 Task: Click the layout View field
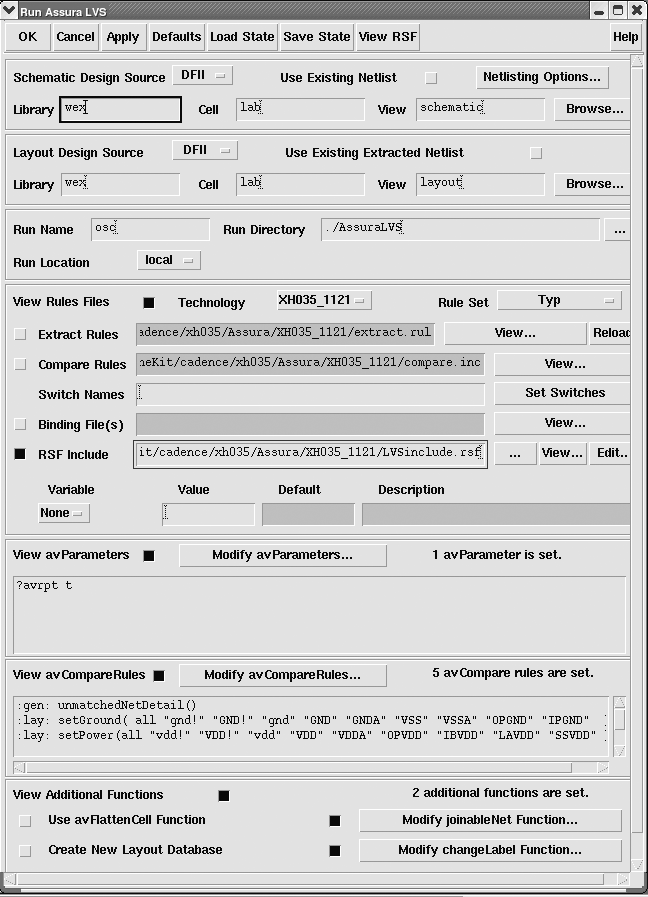[x=480, y=184]
